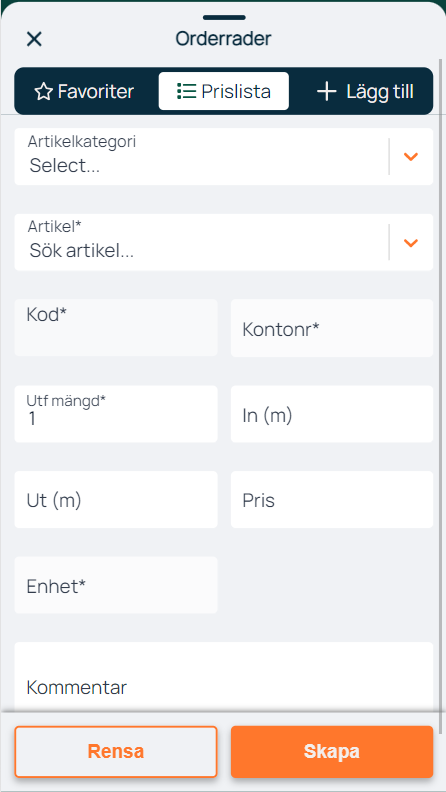Close the Orderrader panel with the X icon
The height and width of the screenshot is (792, 446).
34,39
